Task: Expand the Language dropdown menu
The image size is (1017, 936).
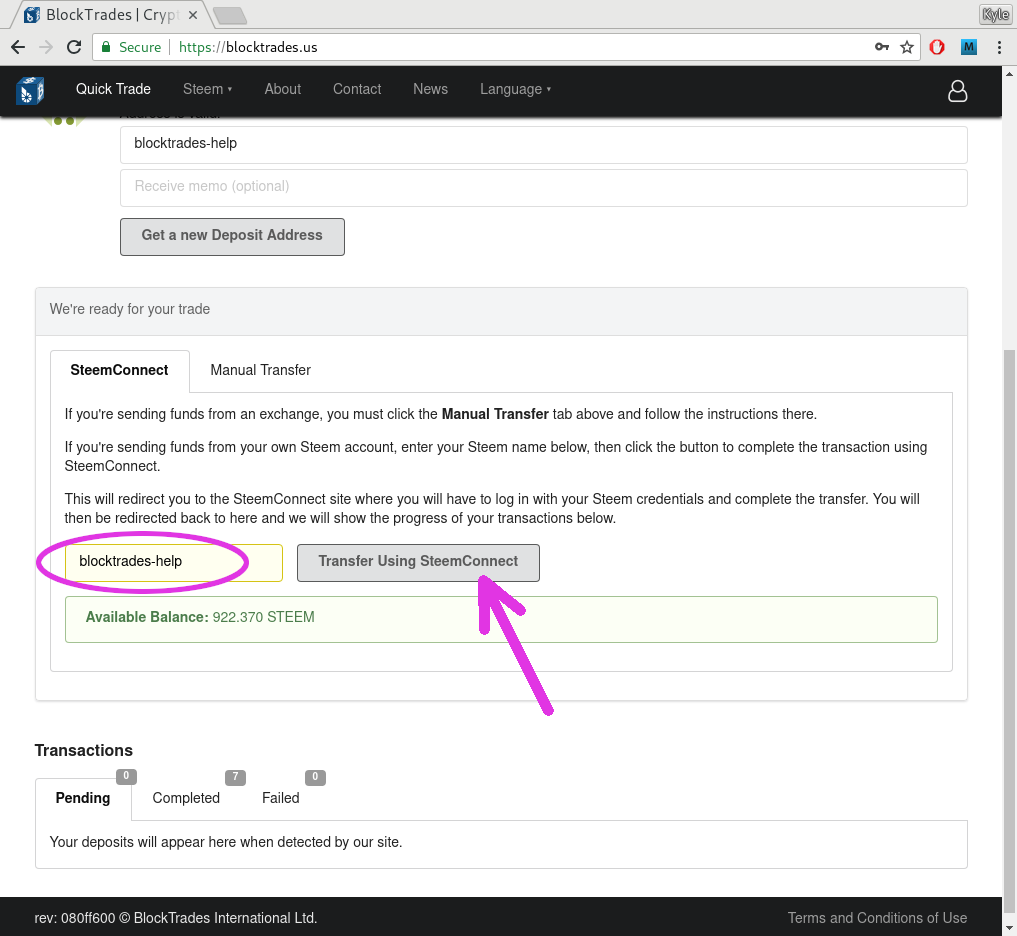Action: [516, 89]
